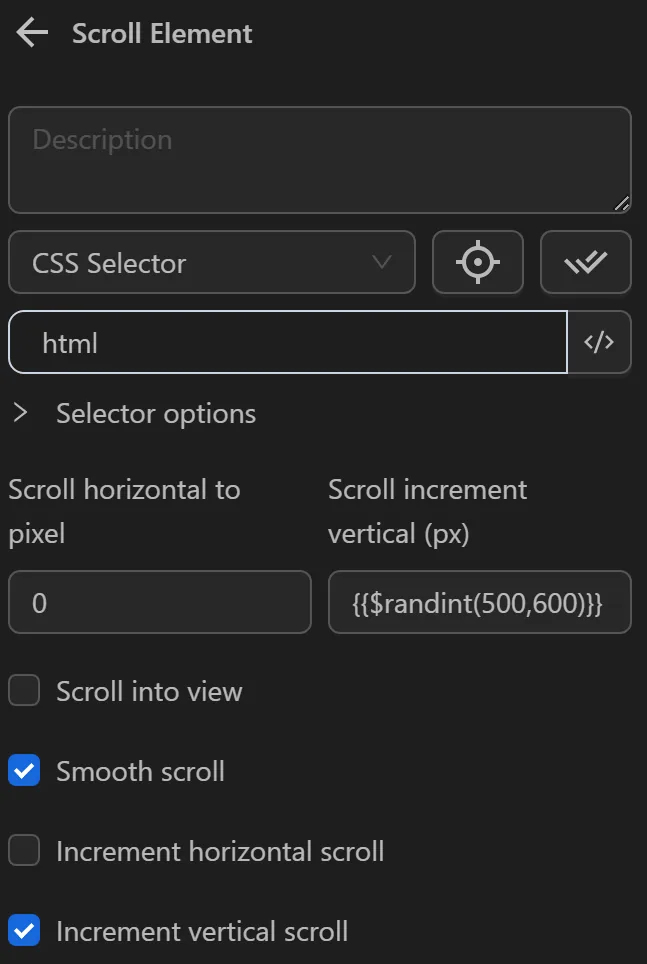Disable Increment vertical scroll checkbox
Image resolution: width=647 pixels, height=964 pixels.
[24, 931]
